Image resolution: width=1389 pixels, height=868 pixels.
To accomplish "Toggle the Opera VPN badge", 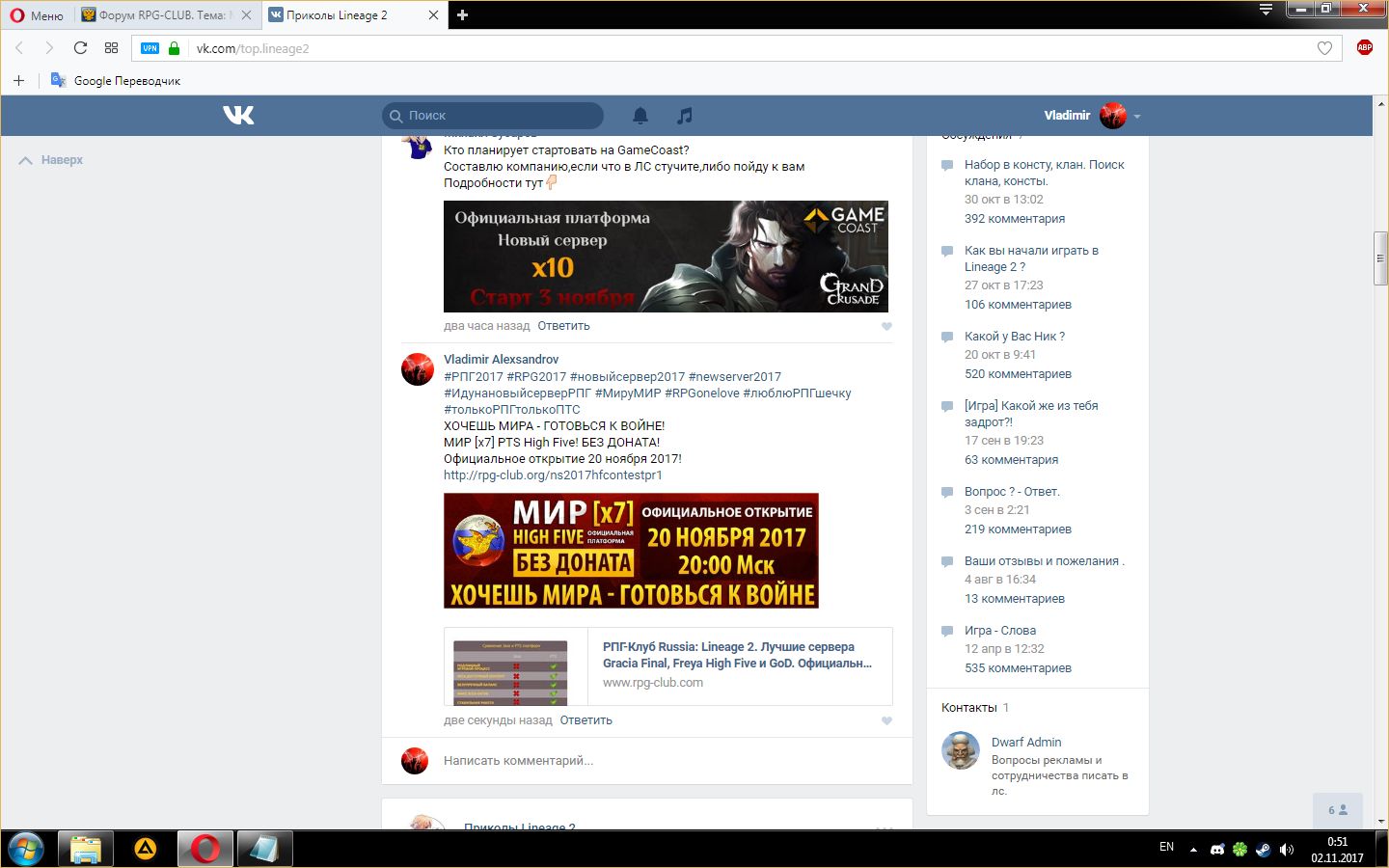I will [150, 48].
